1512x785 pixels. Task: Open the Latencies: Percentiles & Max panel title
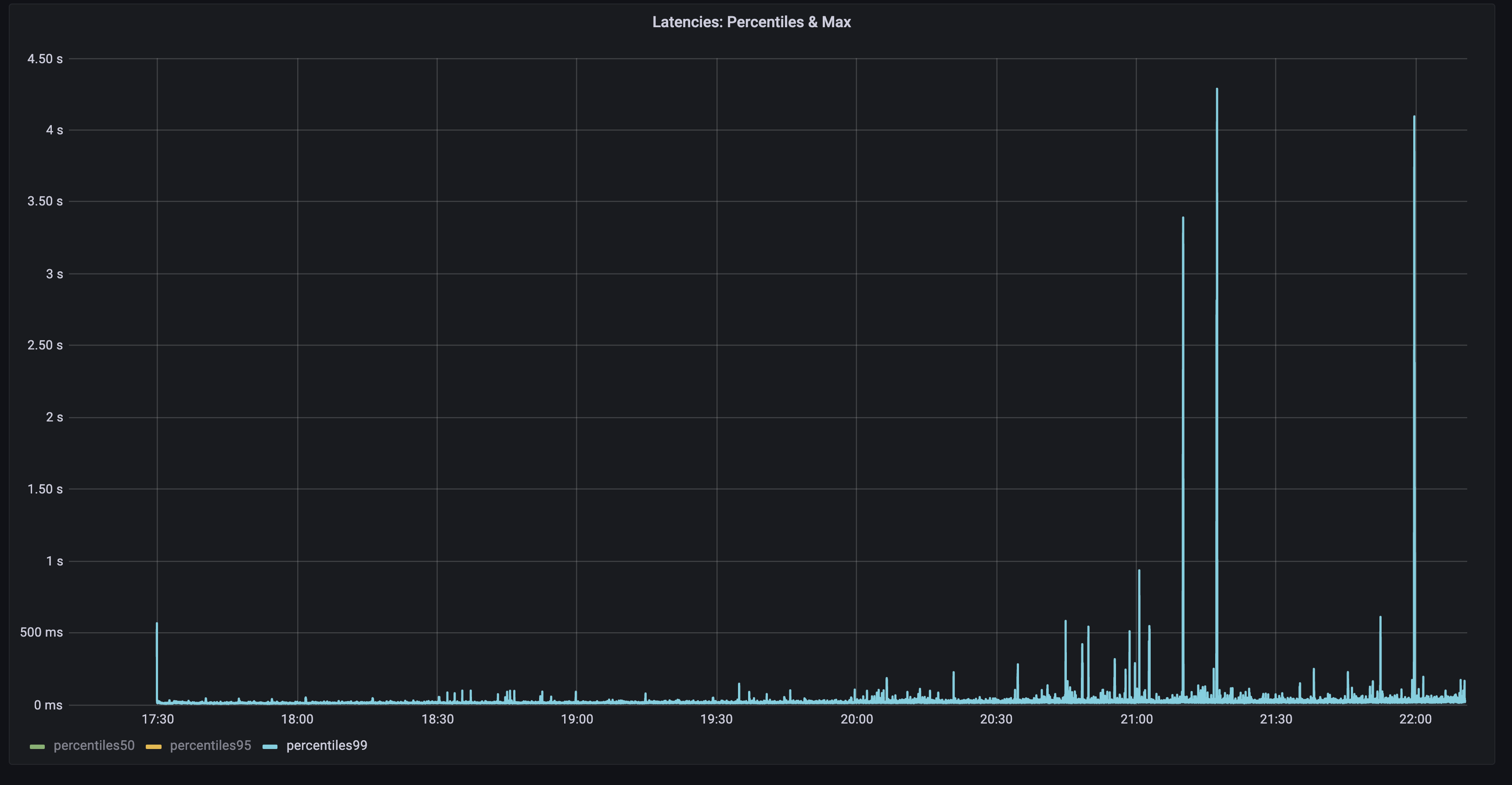click(x=751, y=22)
